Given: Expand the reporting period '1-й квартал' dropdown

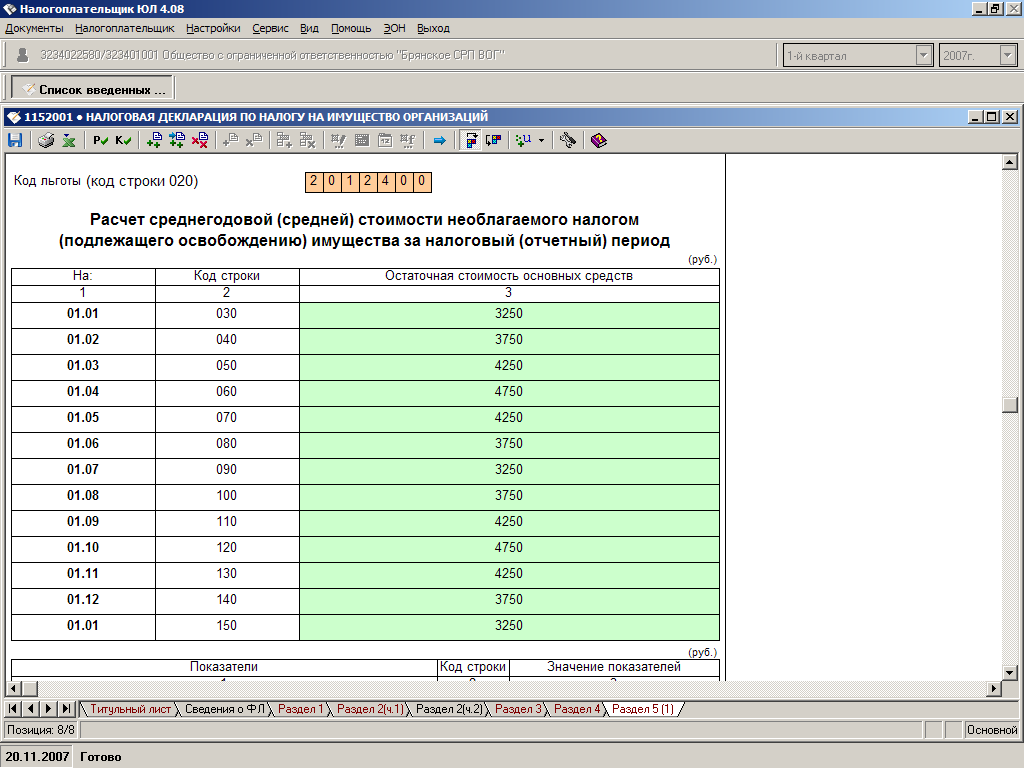Looking at the screenshot, I should coord(924,56).
